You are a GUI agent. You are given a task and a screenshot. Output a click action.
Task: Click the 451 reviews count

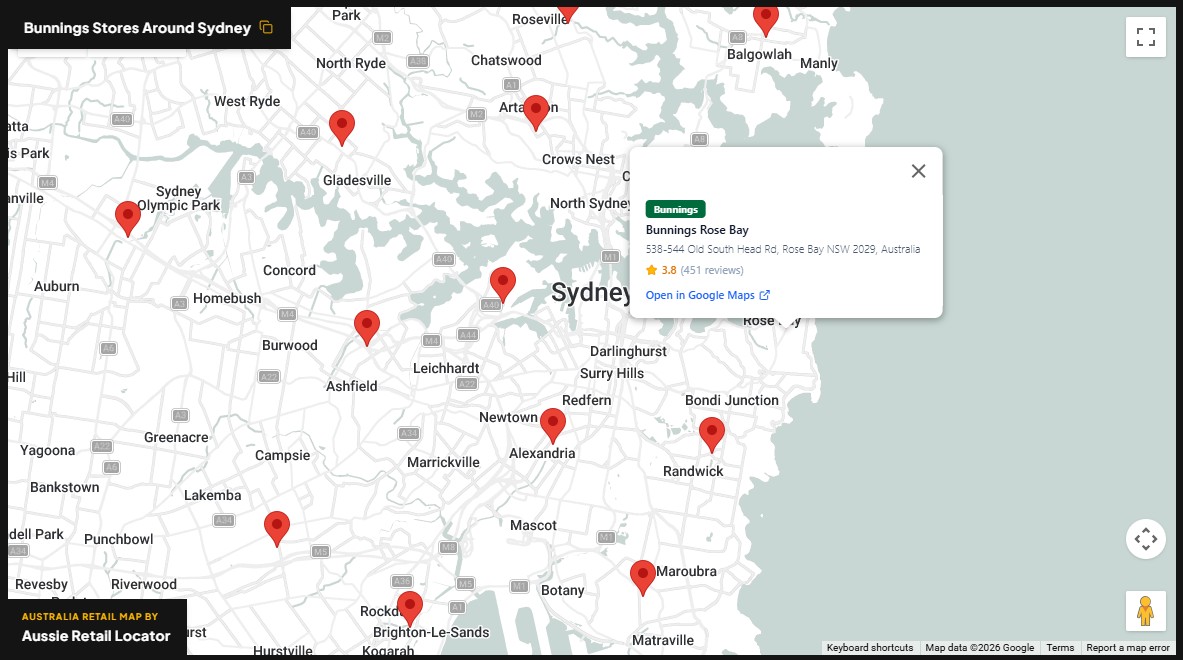(711, 270)
